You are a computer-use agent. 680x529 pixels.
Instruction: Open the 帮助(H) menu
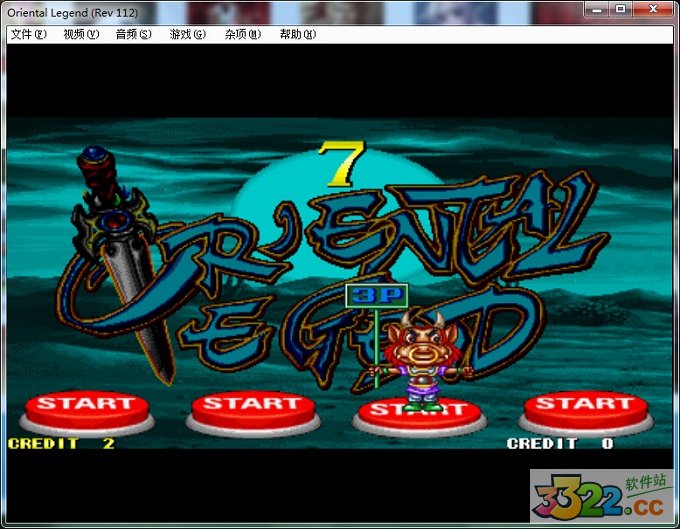(298, 34)
